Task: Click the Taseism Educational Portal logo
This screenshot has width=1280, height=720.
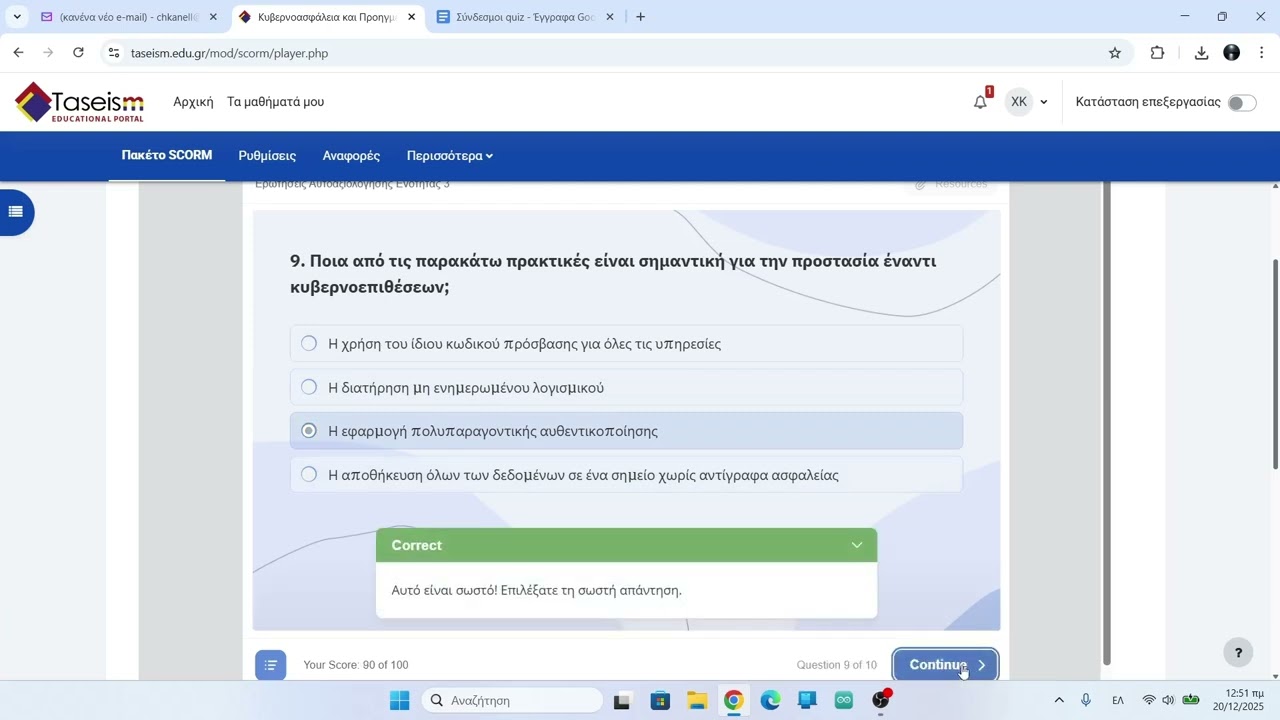Action: click(x=80, y=102)
